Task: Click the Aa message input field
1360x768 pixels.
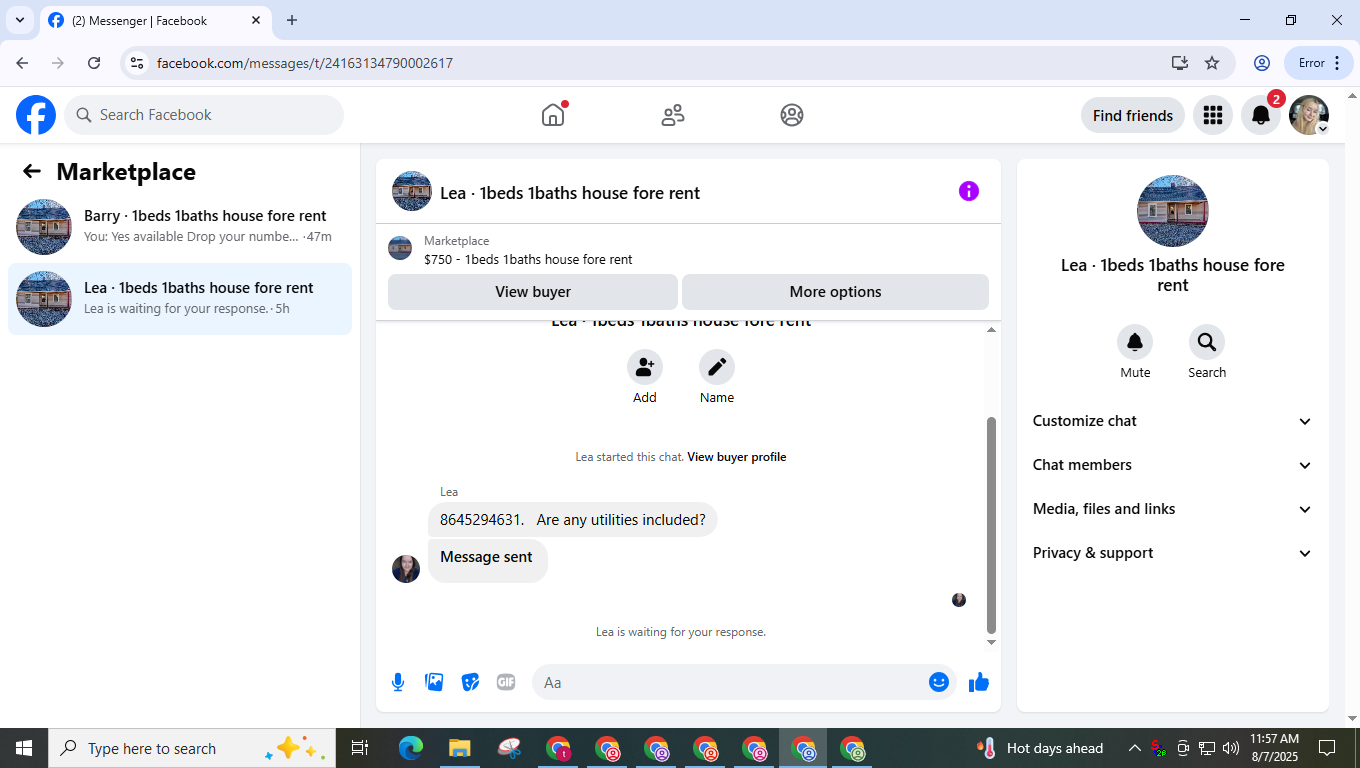Action: coord(730,682)
